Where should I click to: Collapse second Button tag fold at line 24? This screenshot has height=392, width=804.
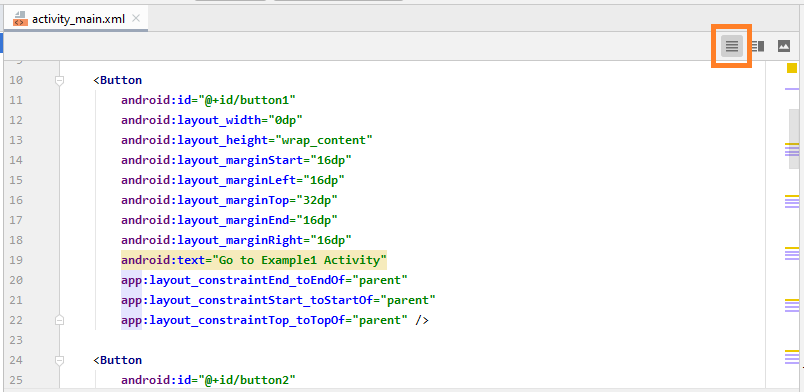59,361
